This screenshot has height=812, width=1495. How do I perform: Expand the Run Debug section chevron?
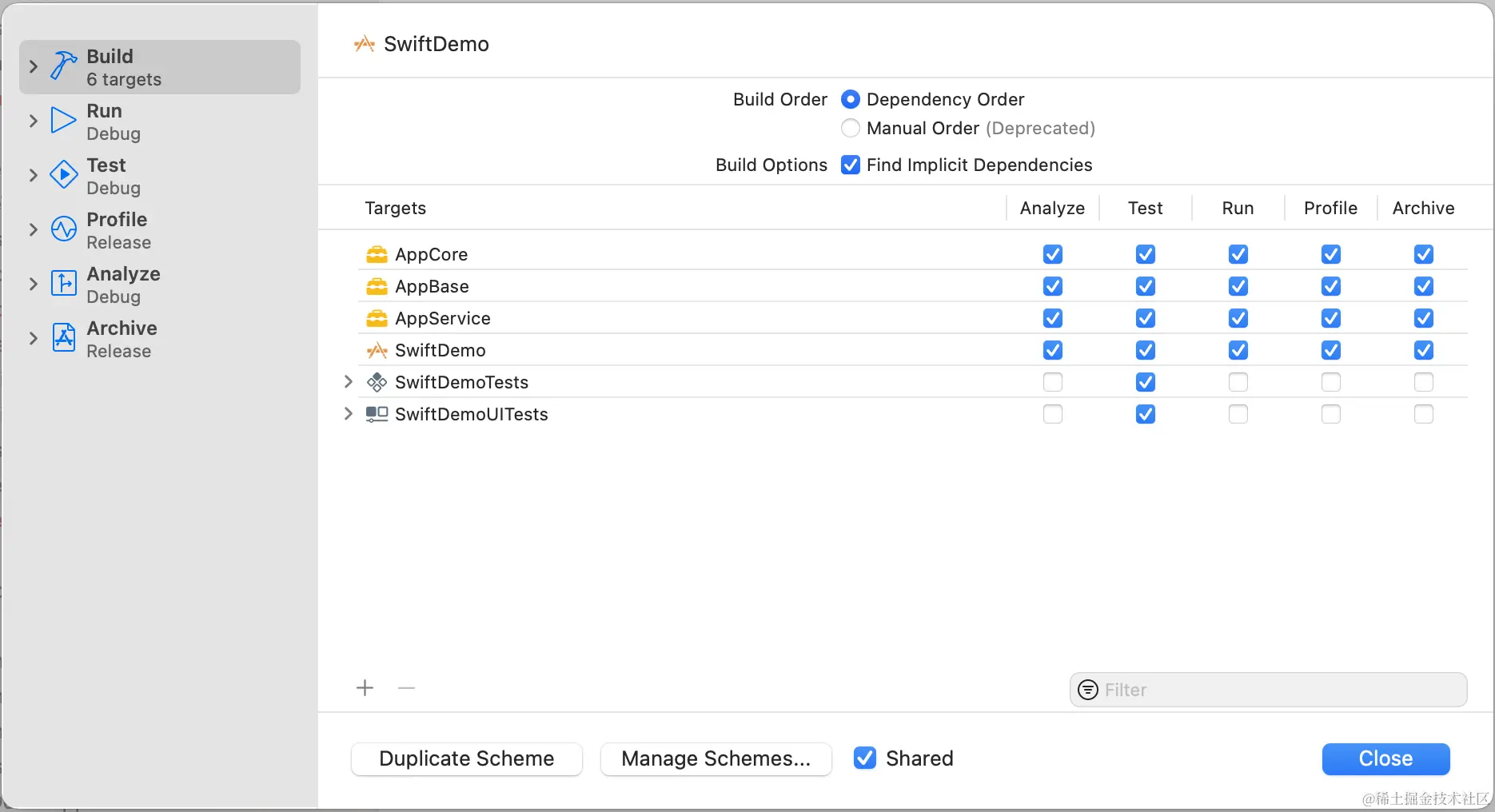coord(33,121)
